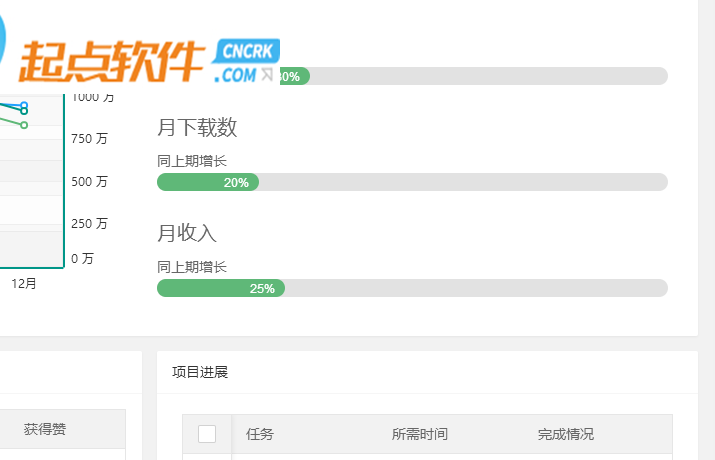The width and height of the screenshot is (715, 460).
Task: Click the CNCRK.COM badge
Action: (246, 62)
